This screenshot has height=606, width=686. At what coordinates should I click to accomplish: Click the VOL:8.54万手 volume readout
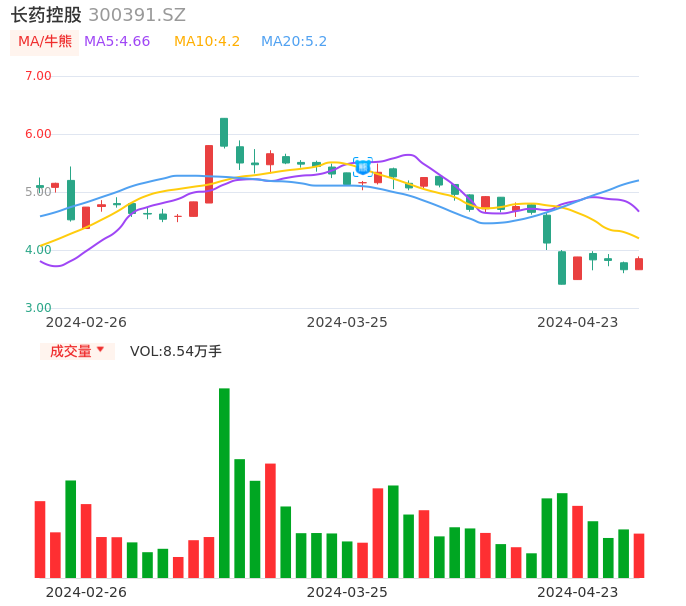click(x=176, y=351)
